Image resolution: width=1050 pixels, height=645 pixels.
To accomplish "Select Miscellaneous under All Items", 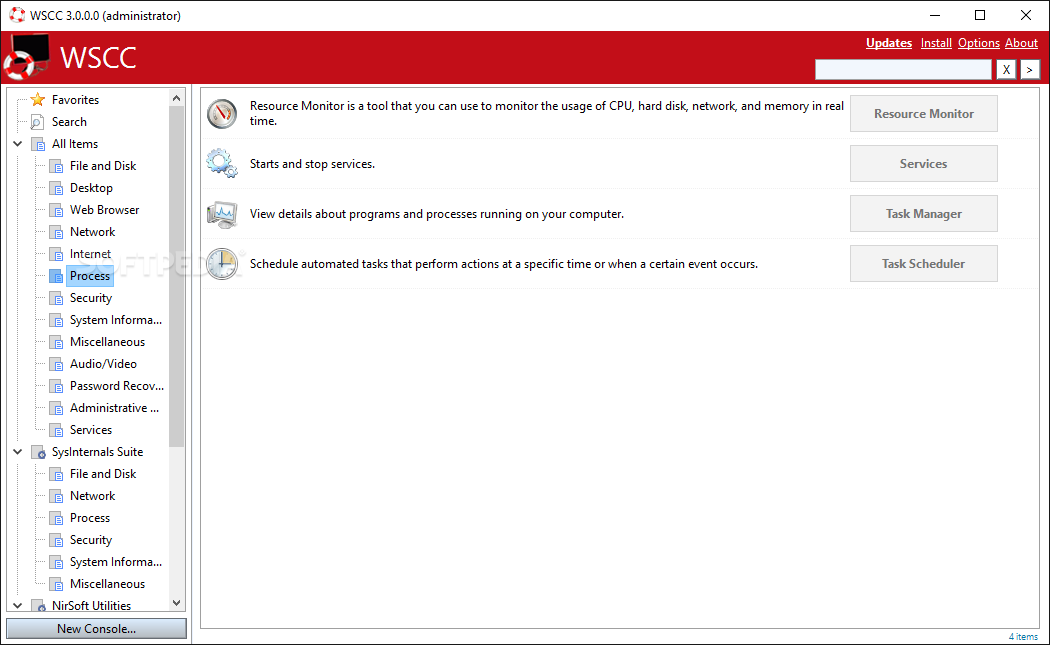I will (107, 342).
